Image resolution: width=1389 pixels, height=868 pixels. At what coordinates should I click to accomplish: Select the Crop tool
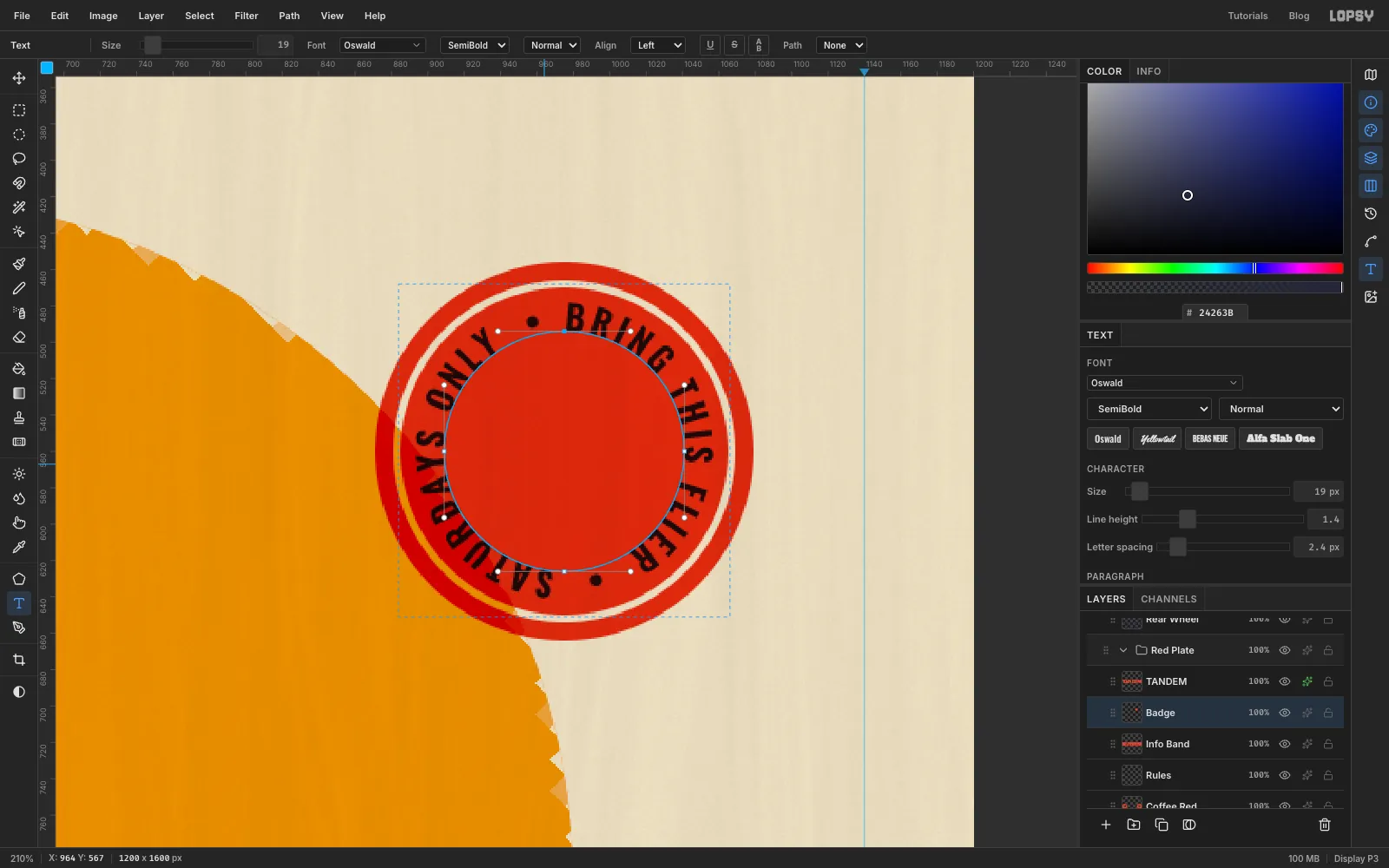pyautogui.click(x=19, y=660)
